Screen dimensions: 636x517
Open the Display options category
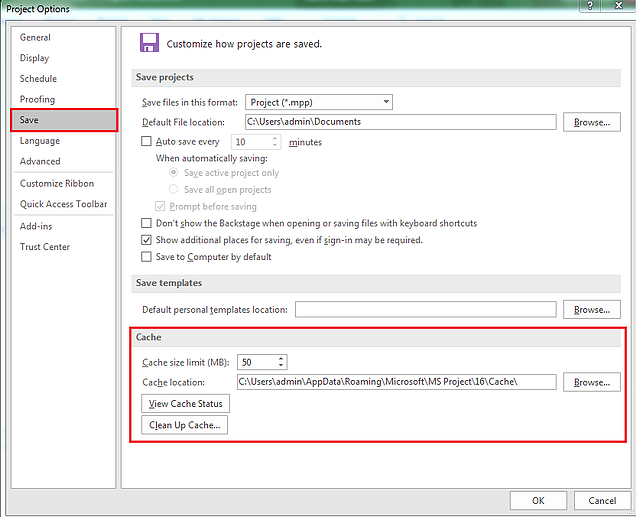(x=34, y=58)
